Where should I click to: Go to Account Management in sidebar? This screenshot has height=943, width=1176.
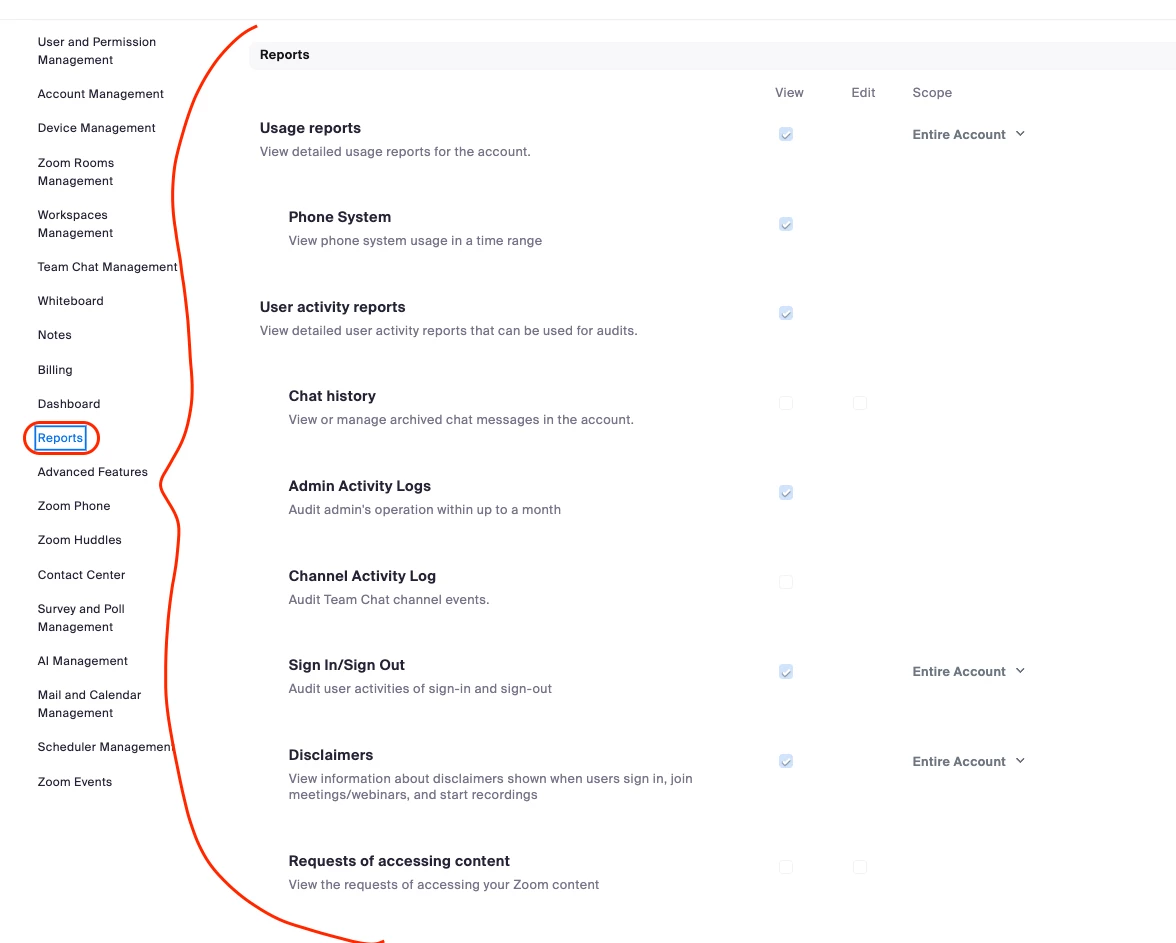tap(100, 94)
